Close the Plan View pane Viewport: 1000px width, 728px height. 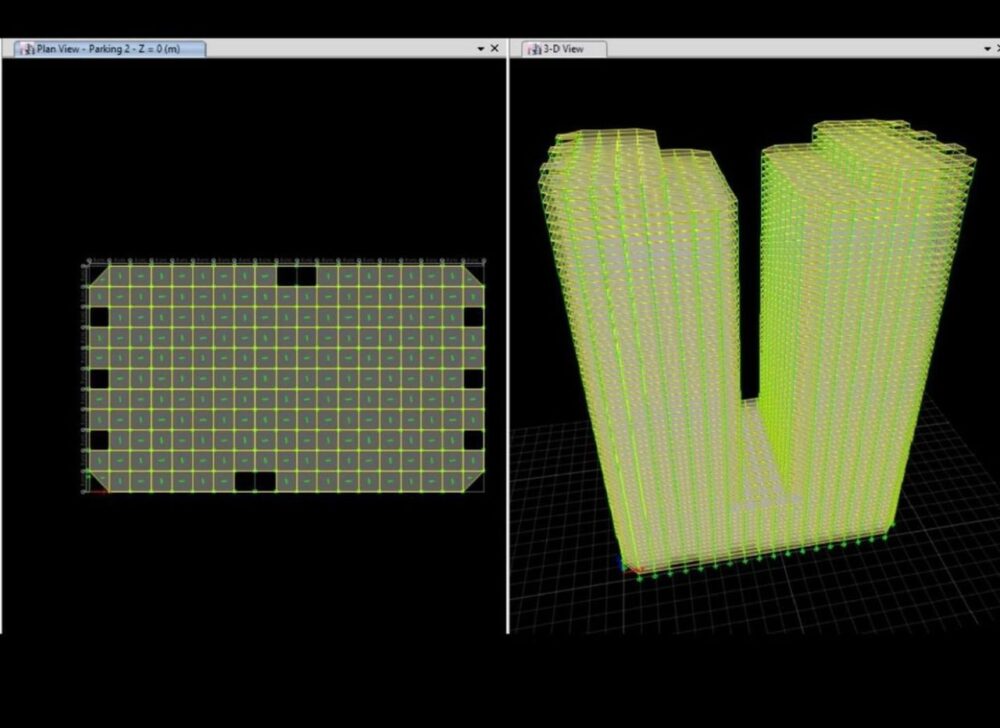coord(494,48)
